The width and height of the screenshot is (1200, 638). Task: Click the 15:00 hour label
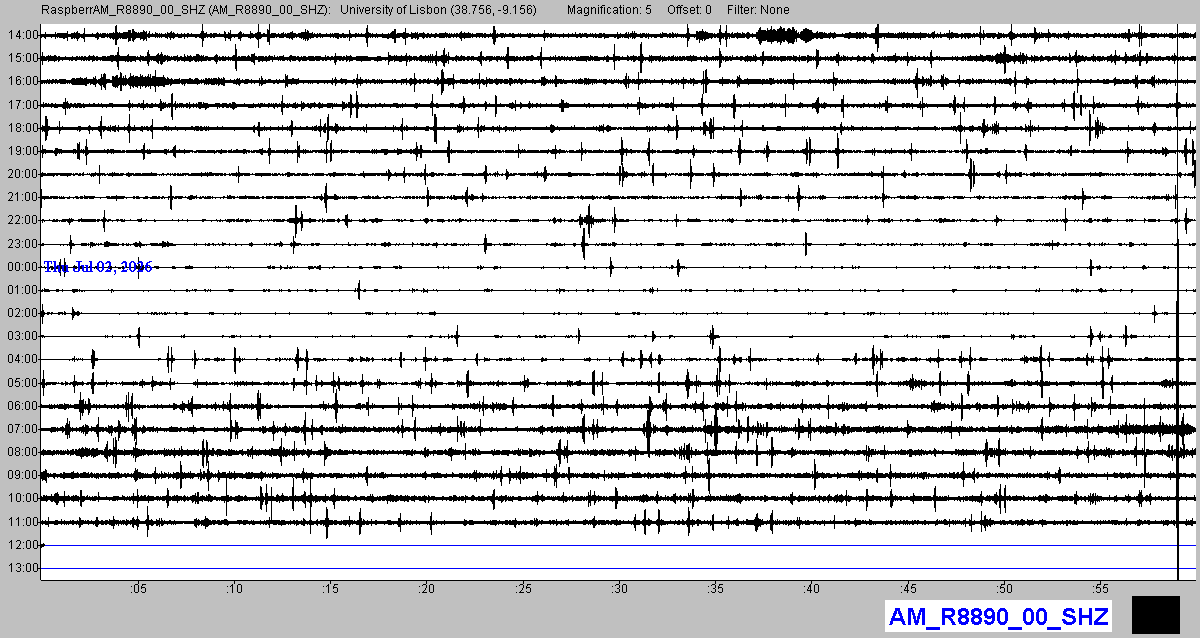point(22,58)
